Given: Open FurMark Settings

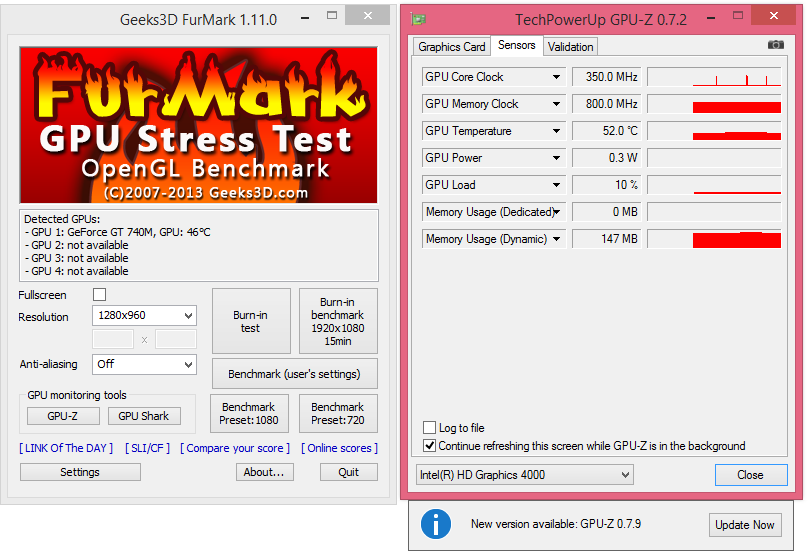Looking at the screenshot, I should point(80,472).
